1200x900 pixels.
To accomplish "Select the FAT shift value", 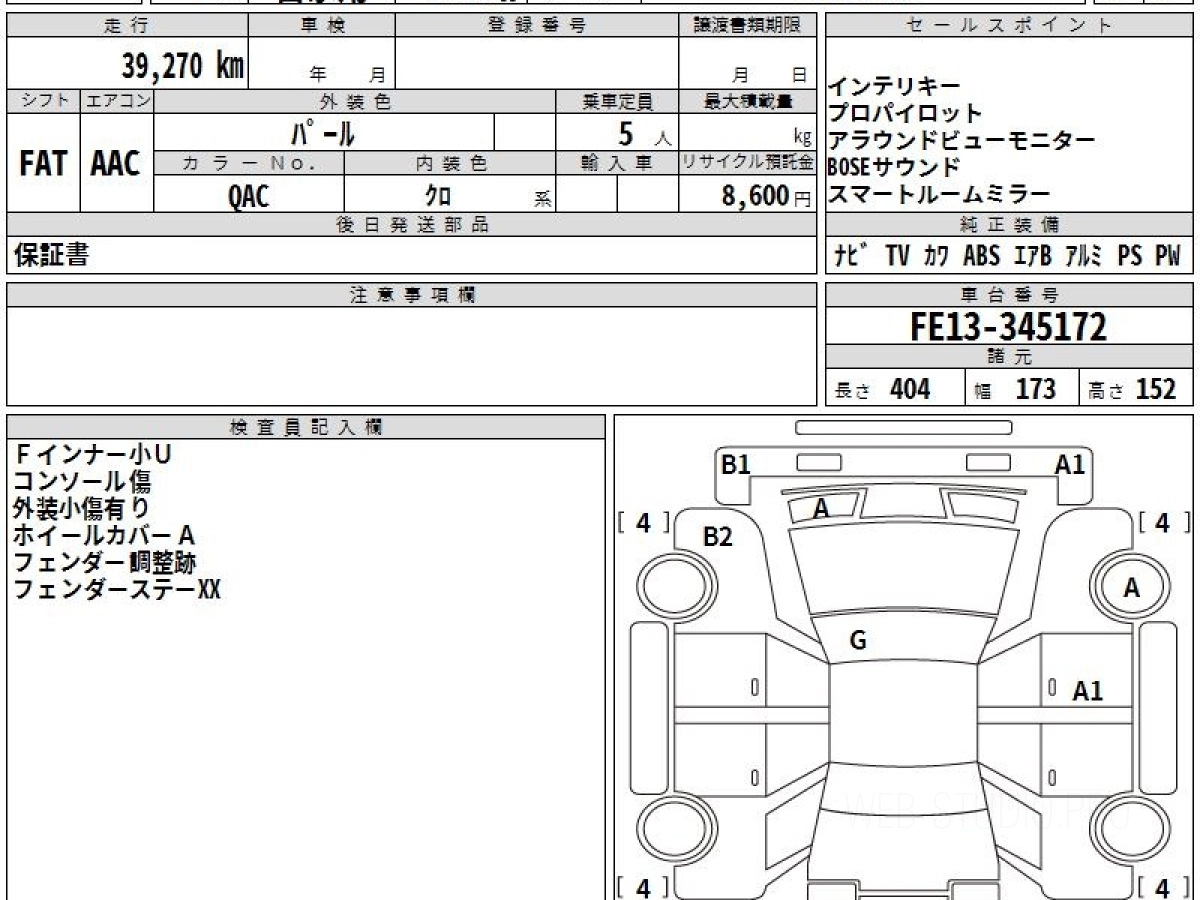I will click(x=43, y=164).
